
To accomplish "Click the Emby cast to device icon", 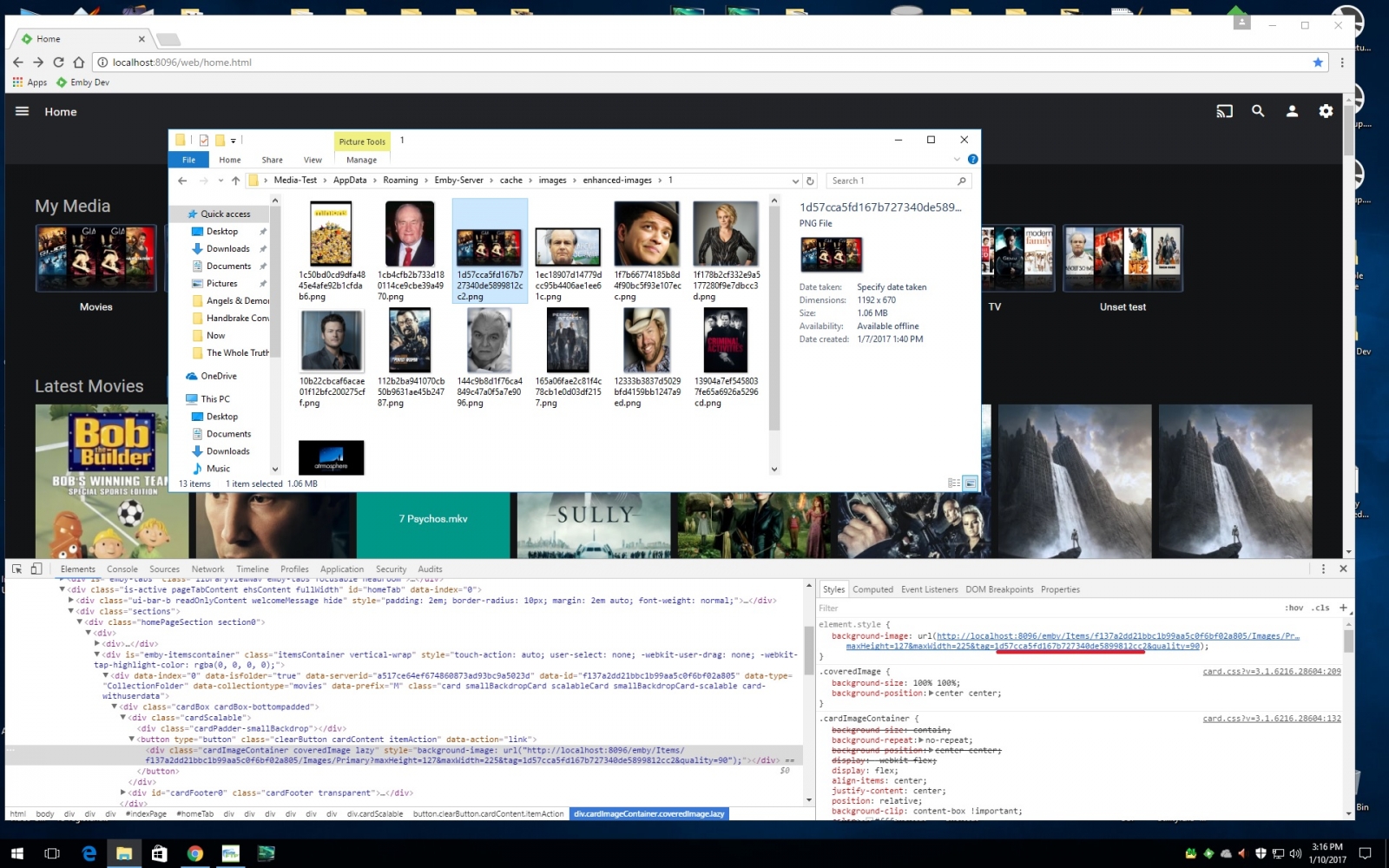I will (x=1224, y=111).
